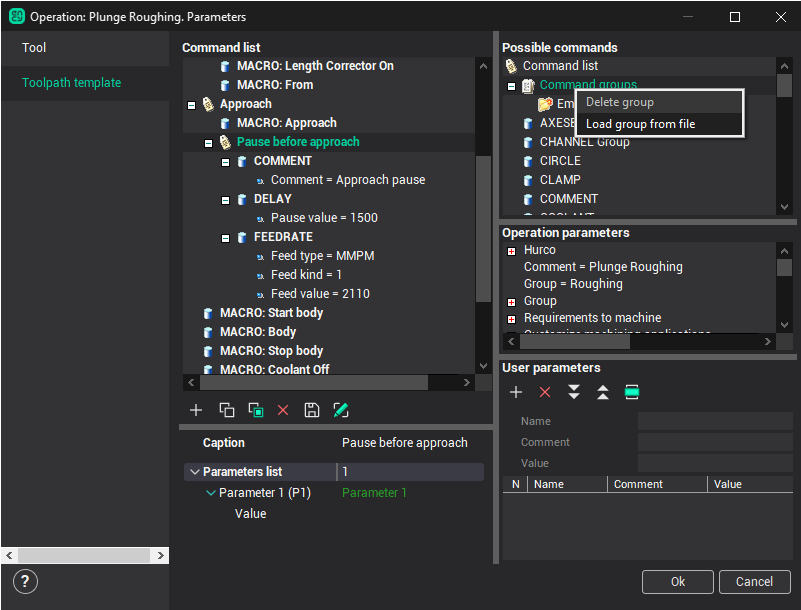
Task: Expand the Hurco operation parameters node
Action: 512,251
